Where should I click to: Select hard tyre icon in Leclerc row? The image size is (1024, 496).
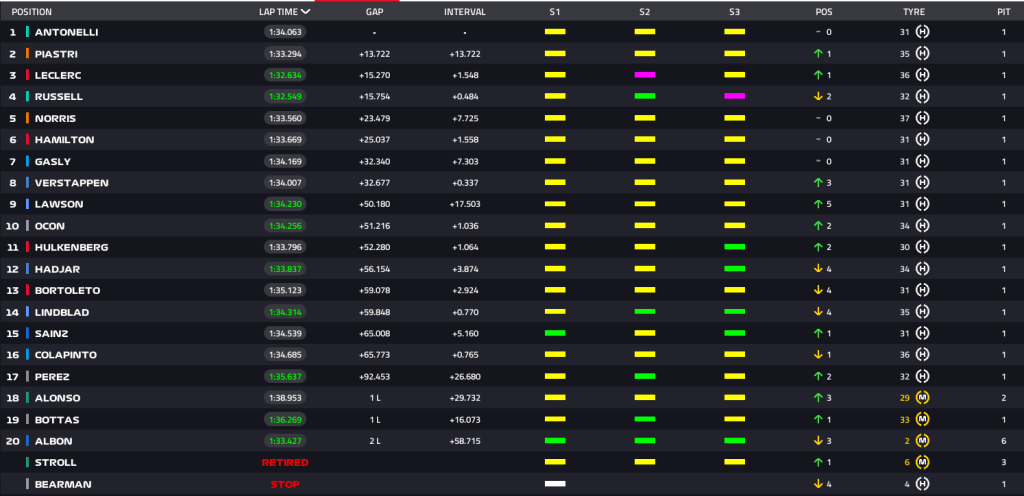click(923, 75)
